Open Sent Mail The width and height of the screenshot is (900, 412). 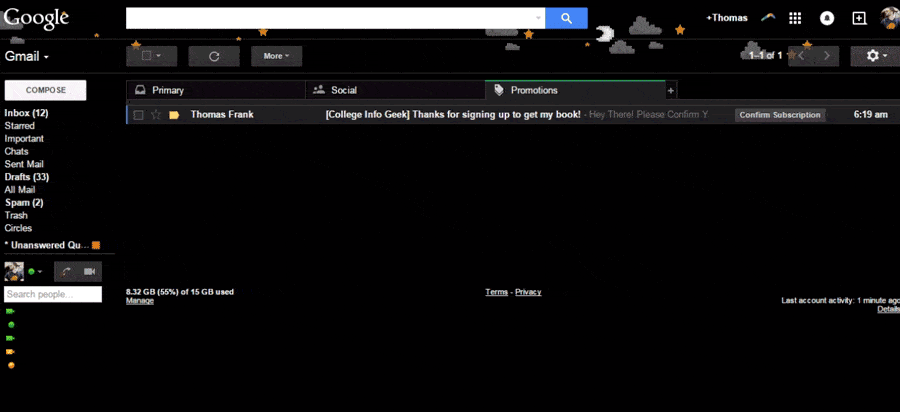pos(24,164)
